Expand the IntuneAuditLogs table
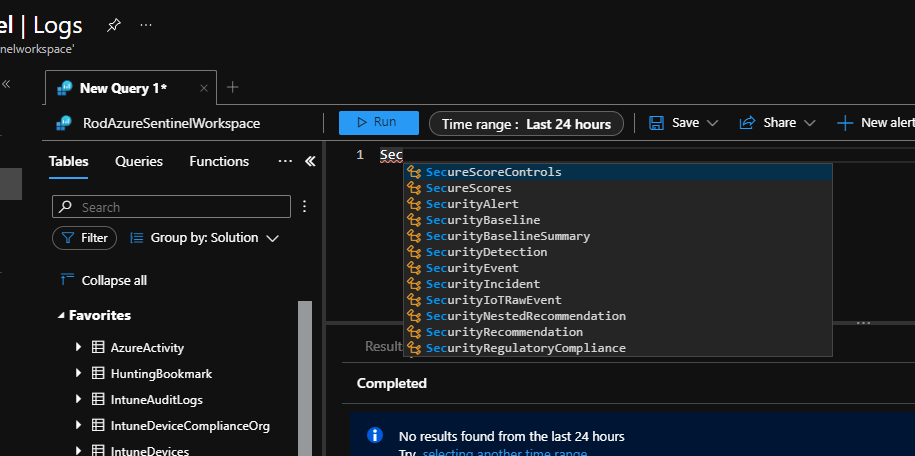 click(x=79, y=399)
